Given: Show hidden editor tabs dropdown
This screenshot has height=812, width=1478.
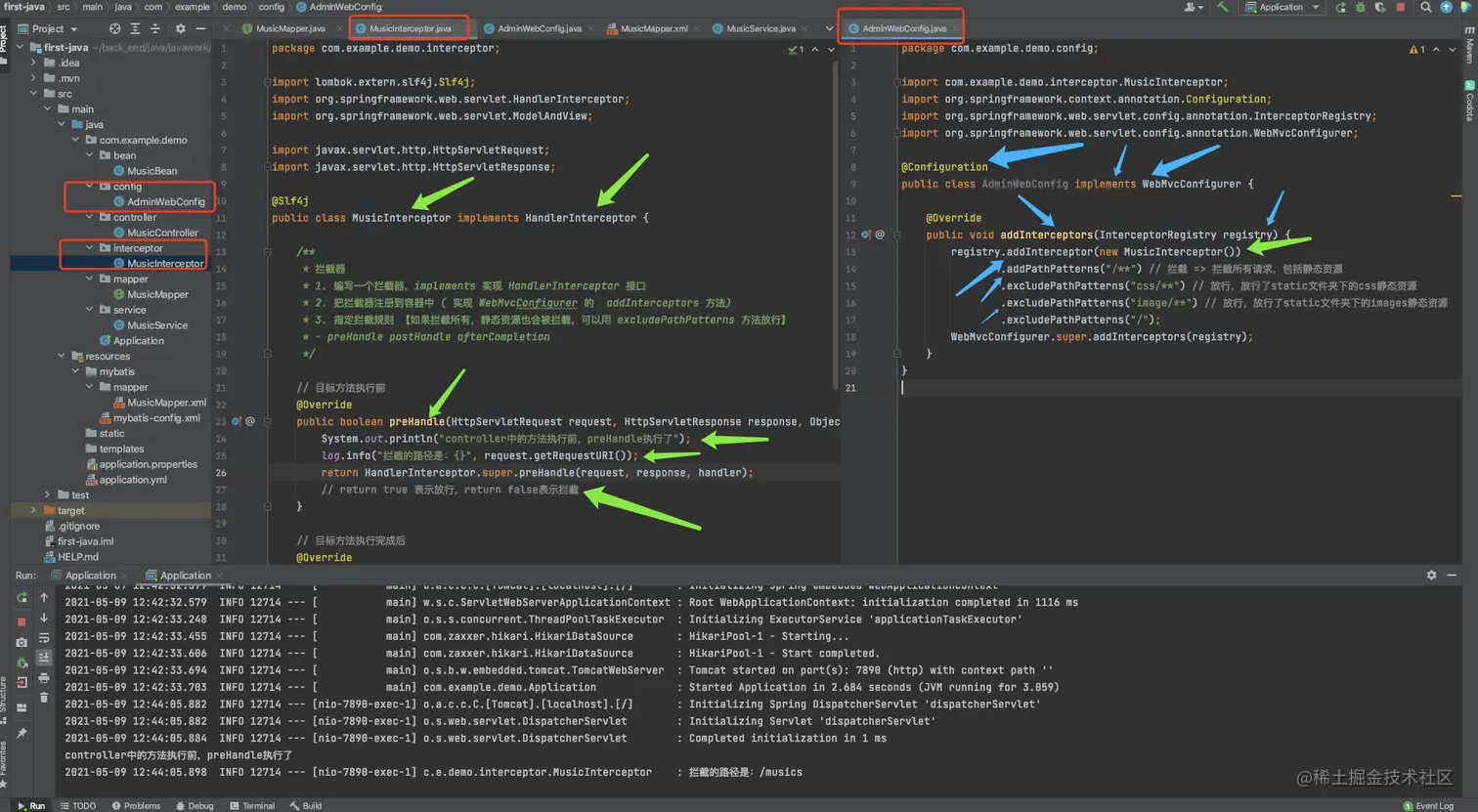Looking at the screenshot, I should (x=829, y=29).
